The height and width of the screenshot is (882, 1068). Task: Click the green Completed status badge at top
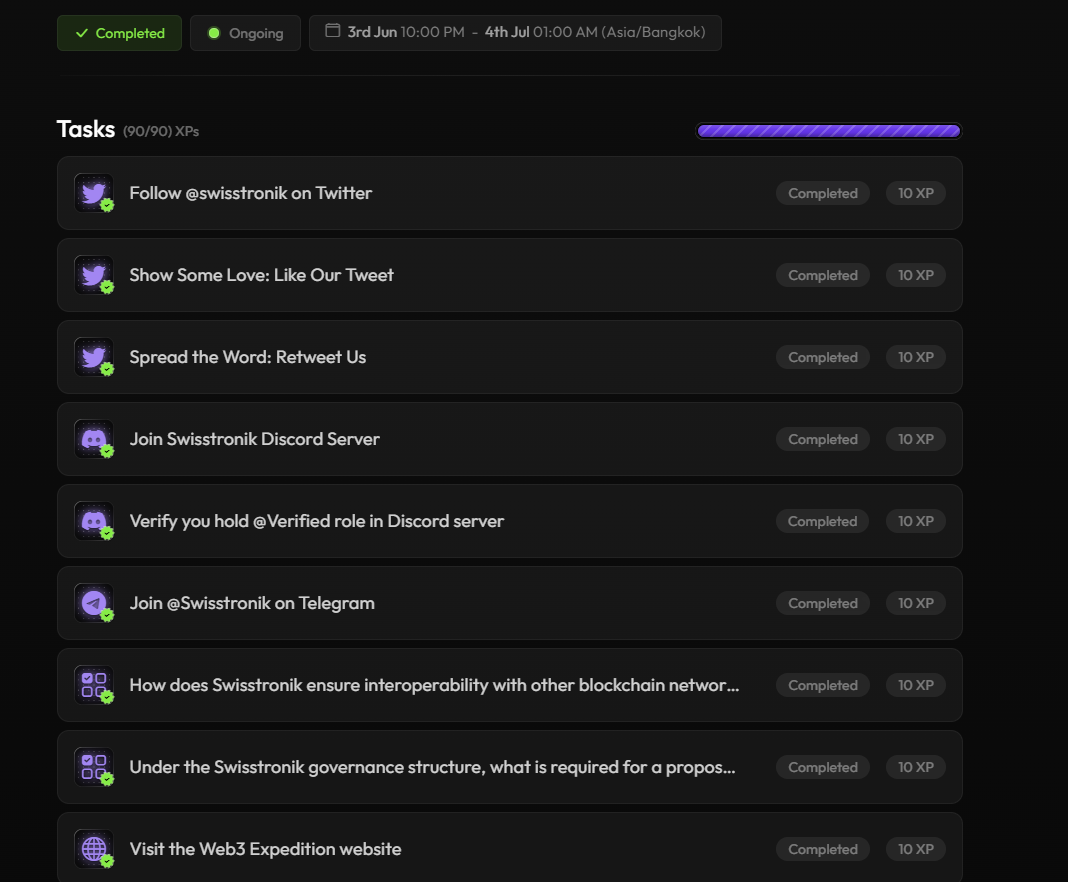click(120, 33)
